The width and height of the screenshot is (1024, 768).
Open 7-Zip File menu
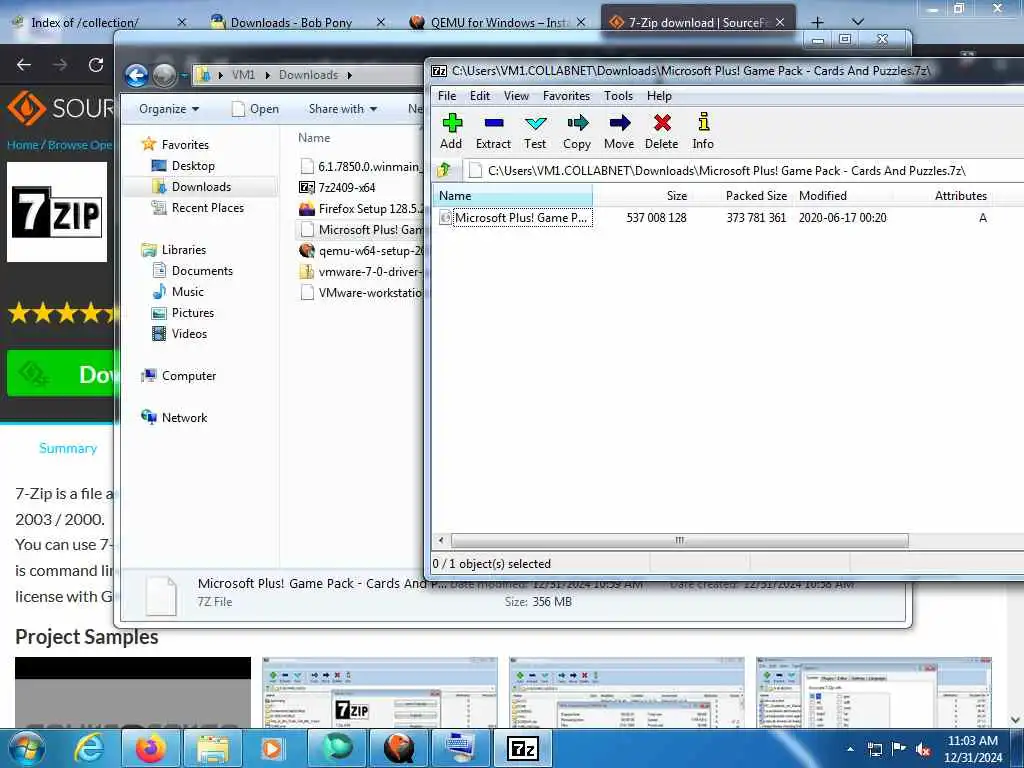tap(447, 96)
